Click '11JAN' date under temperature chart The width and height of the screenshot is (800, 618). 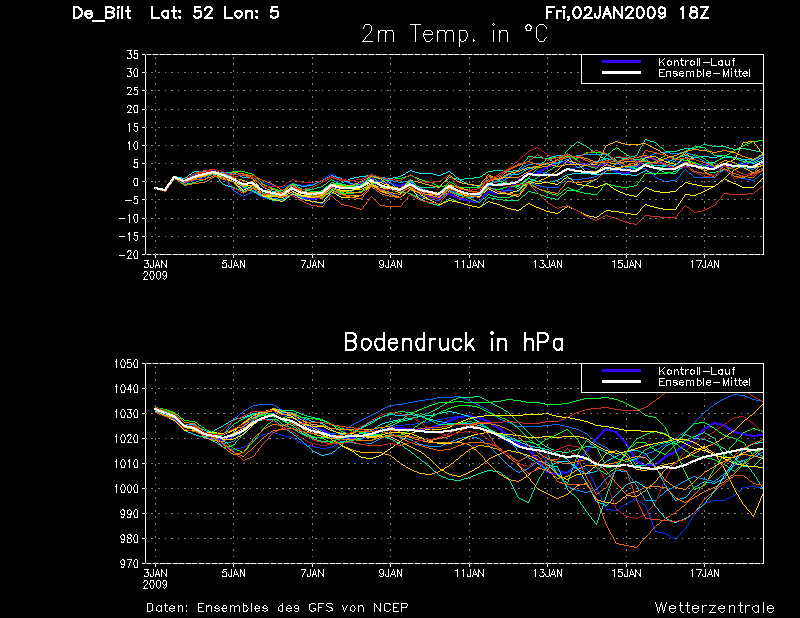point(469,264)
